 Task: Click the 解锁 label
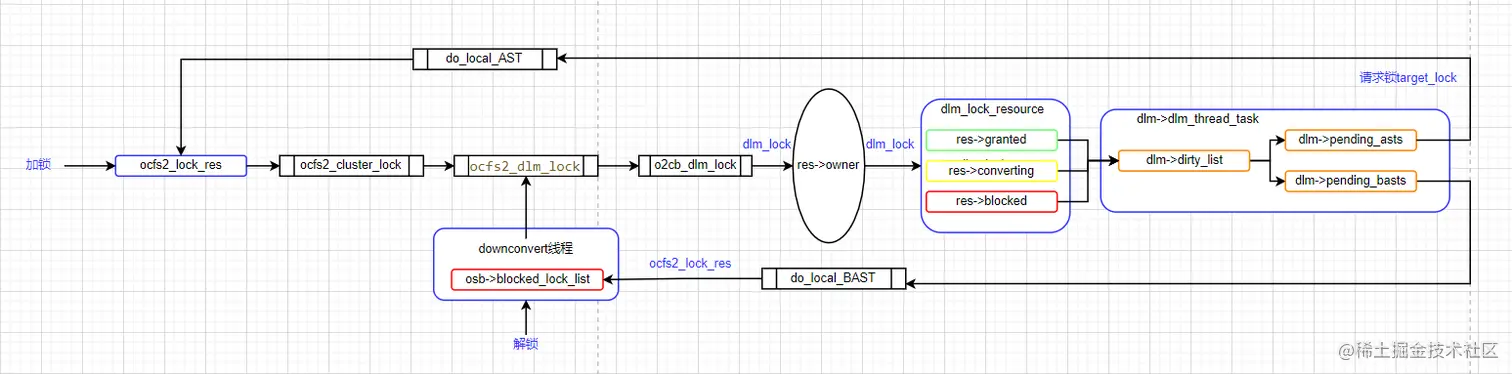526,344
